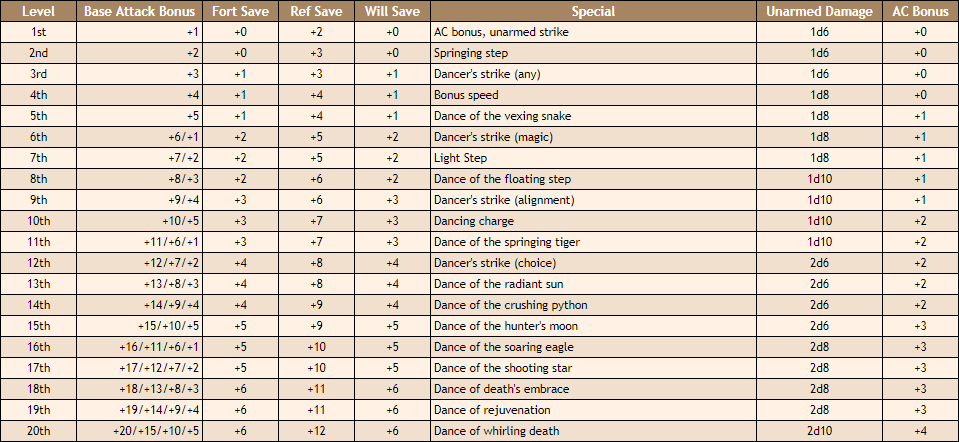Click Dance of the crushing python
This screenshot has height=442, width=959.
click(510, 305)
